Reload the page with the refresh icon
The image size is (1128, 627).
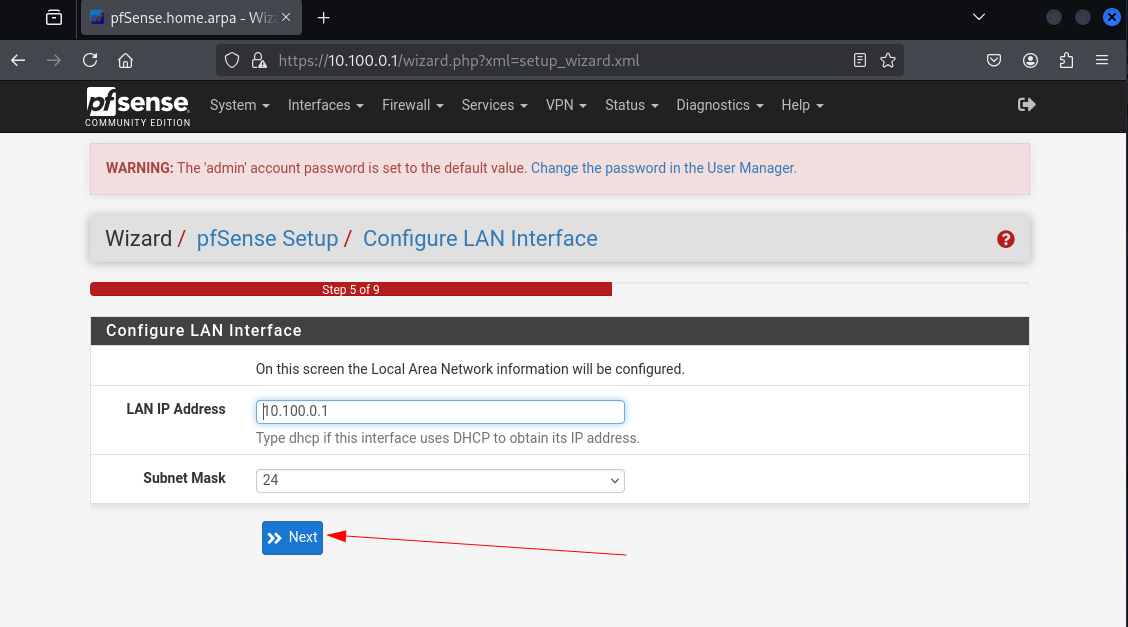90,60
